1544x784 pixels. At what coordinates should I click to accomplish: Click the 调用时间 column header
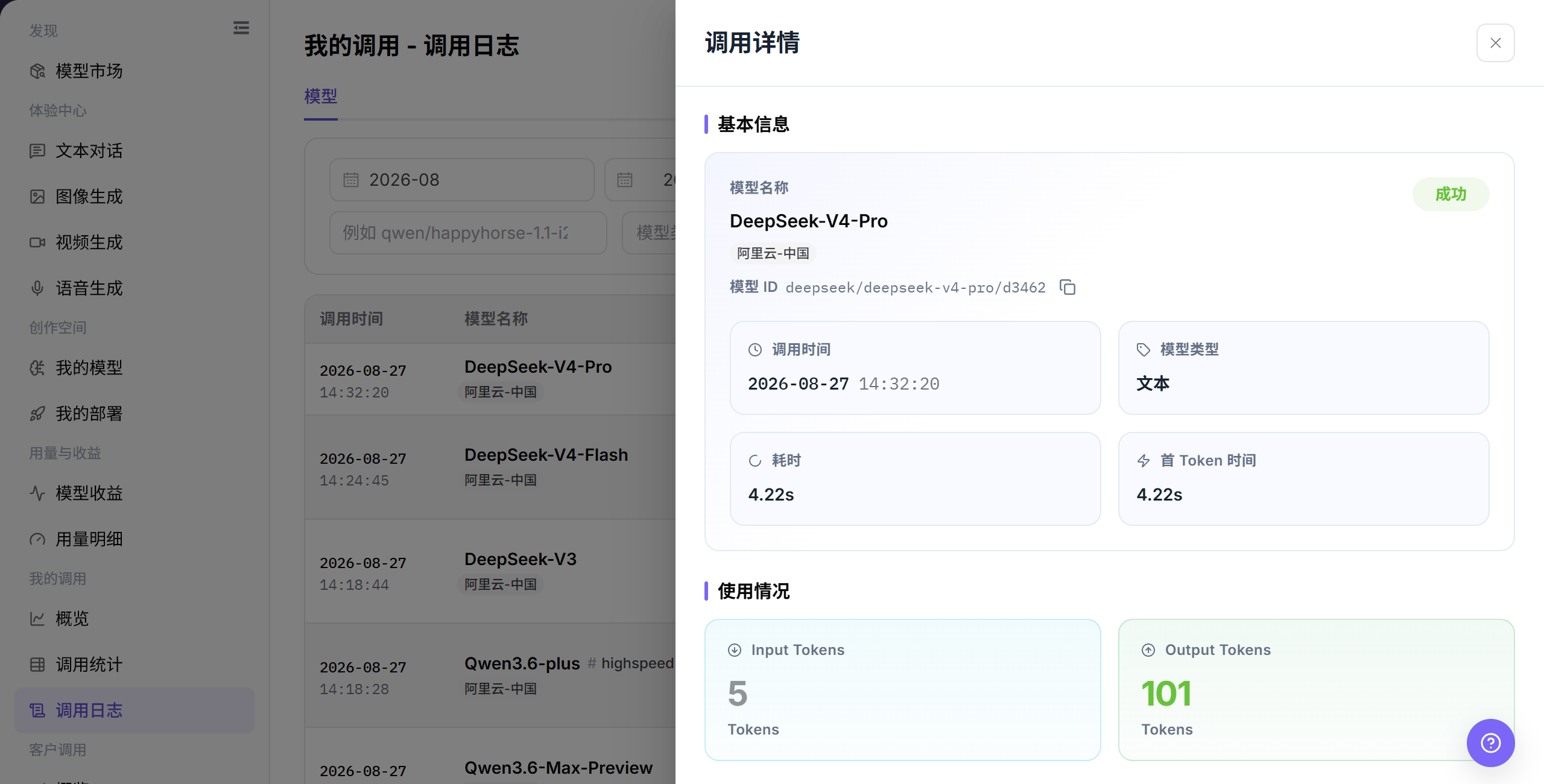[351, 319]
